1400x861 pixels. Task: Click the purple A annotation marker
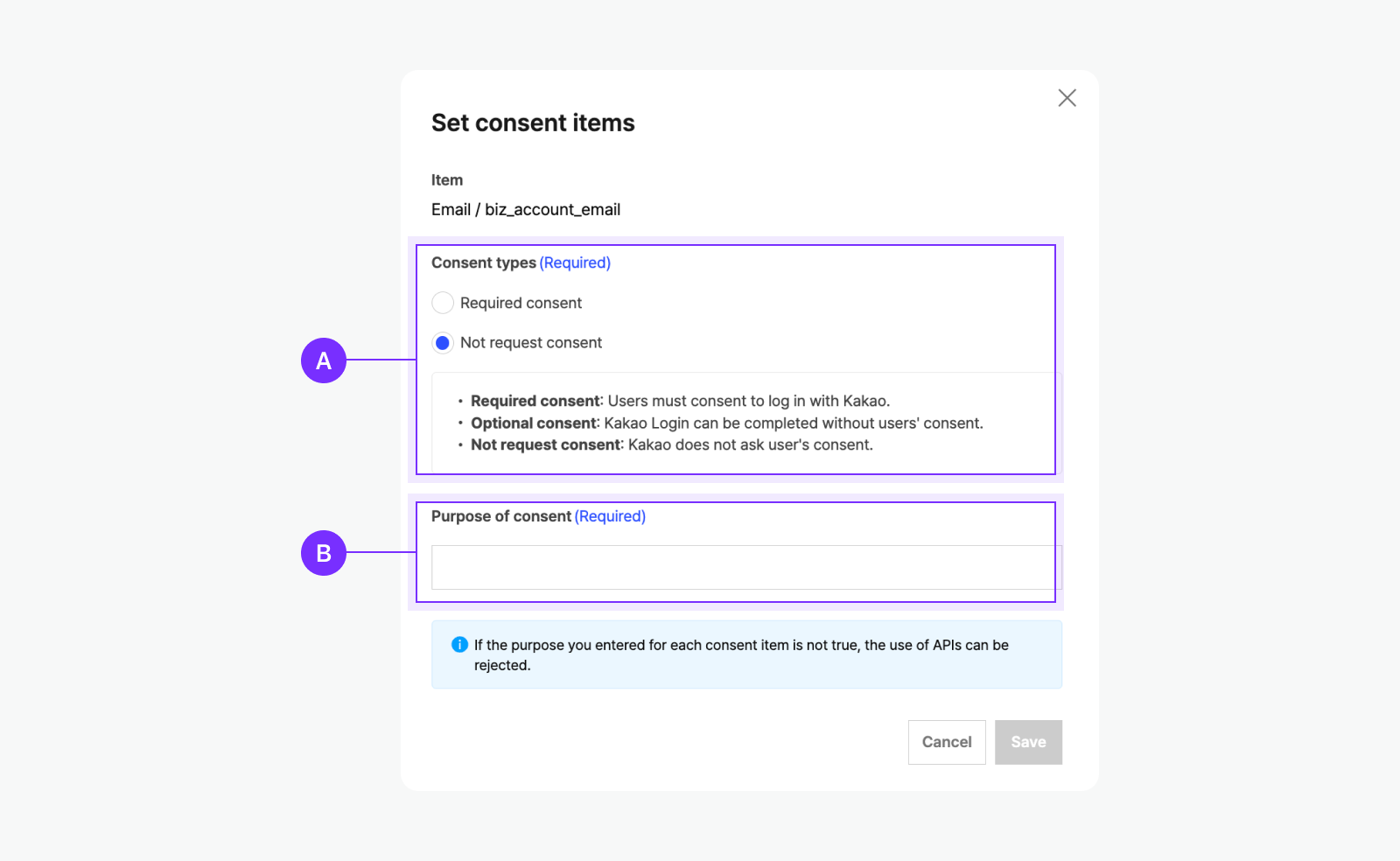[324, 360]
